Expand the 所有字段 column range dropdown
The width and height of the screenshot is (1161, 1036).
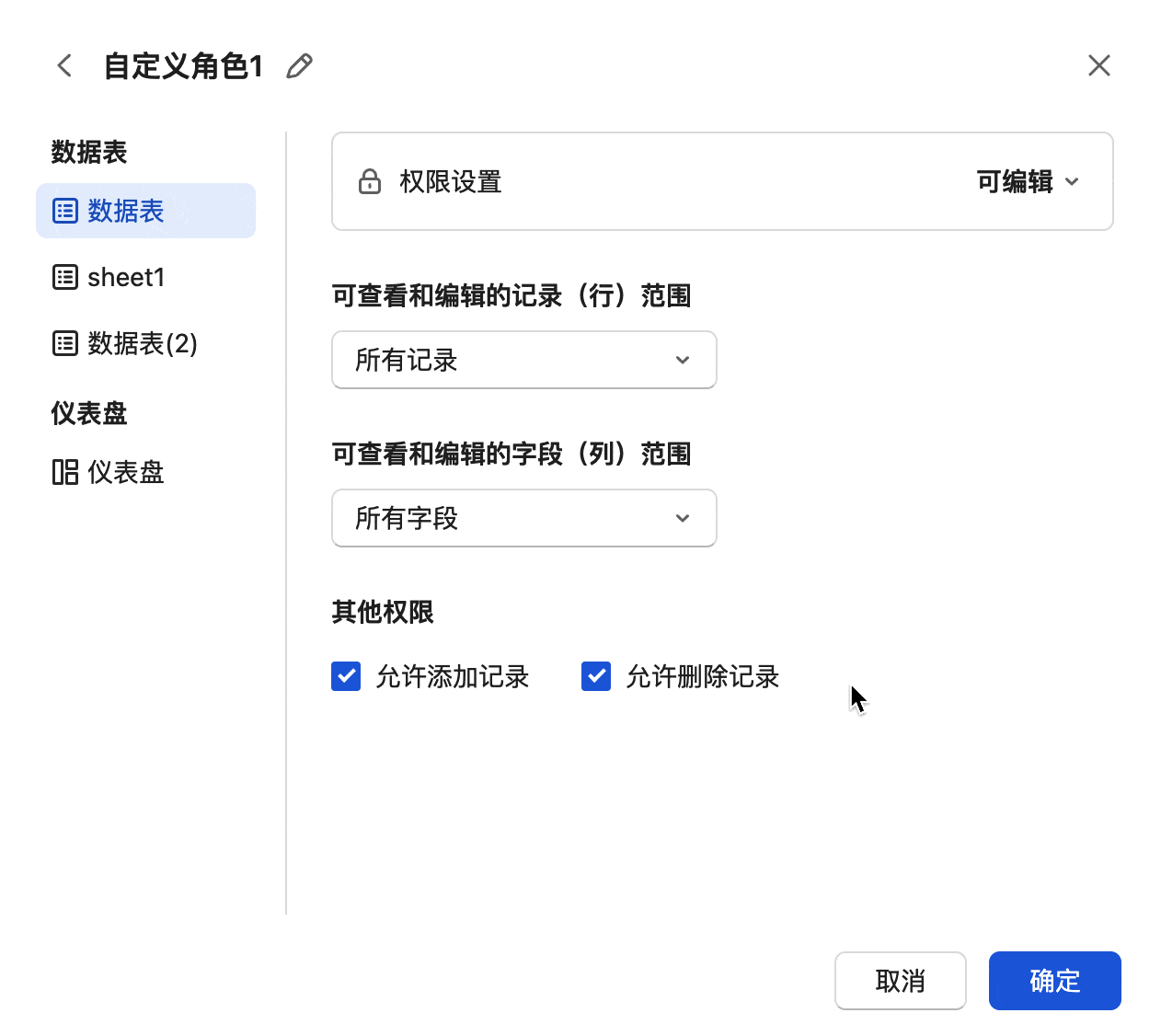[x=523, y=518]
